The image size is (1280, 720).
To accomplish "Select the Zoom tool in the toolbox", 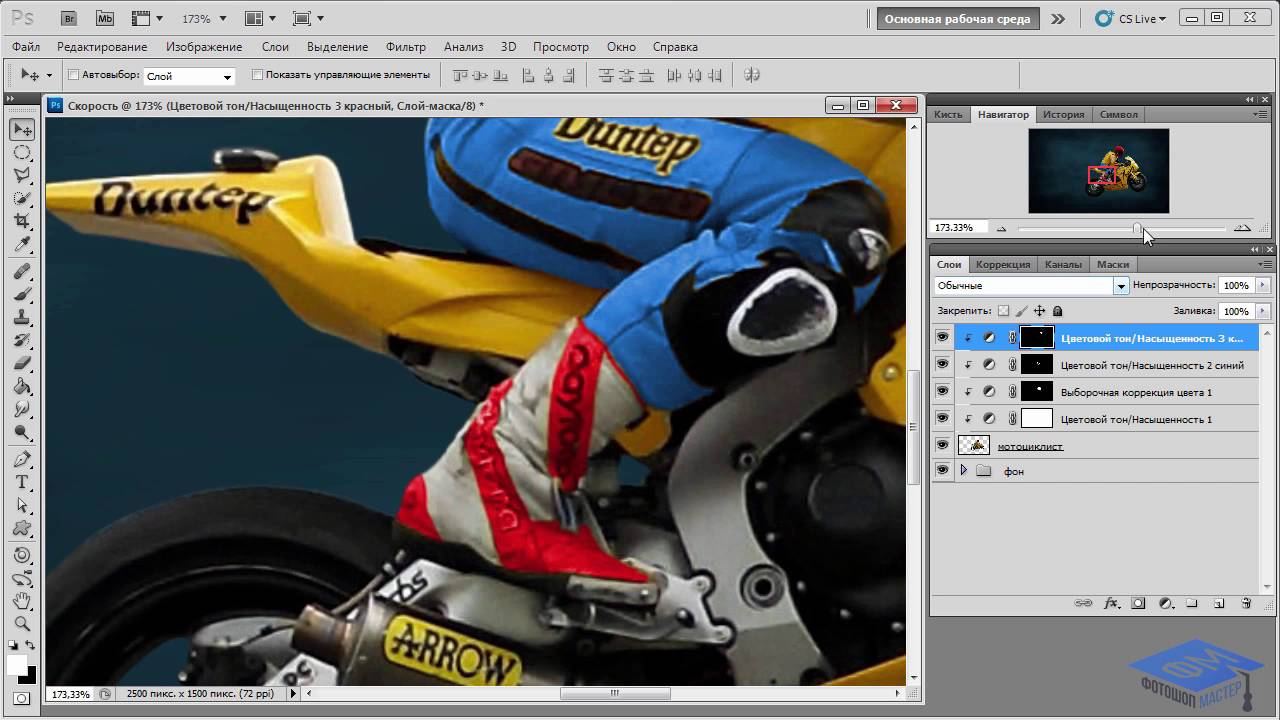I will pyautogui.click(x=22, y=624).
